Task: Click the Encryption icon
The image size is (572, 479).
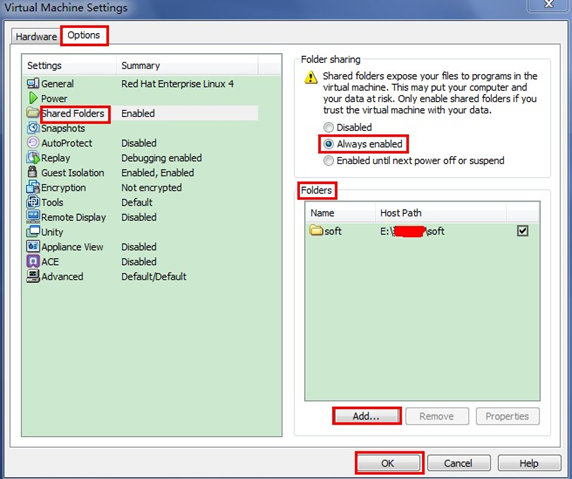Action: pos(33,187)
